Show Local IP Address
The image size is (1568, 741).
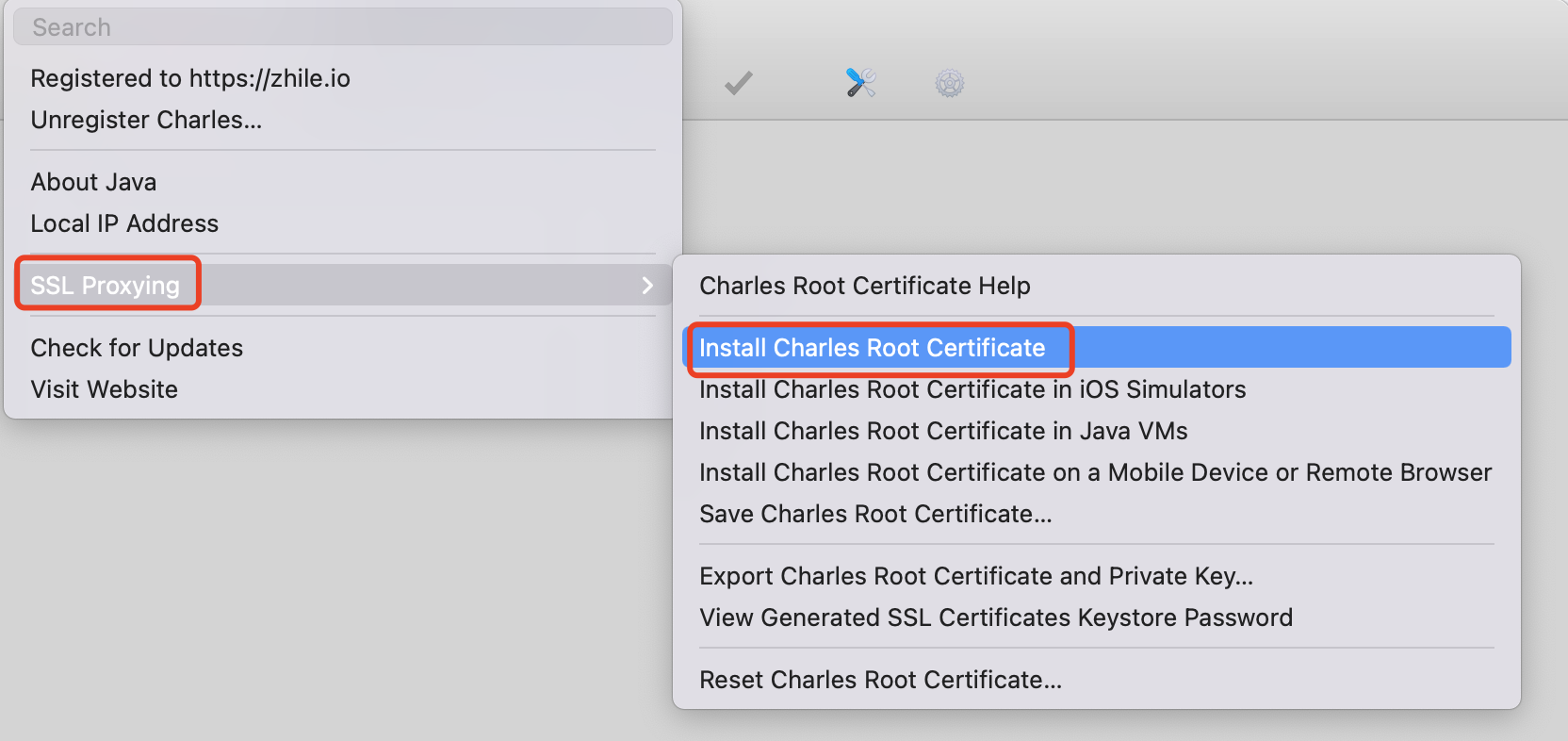124,223
